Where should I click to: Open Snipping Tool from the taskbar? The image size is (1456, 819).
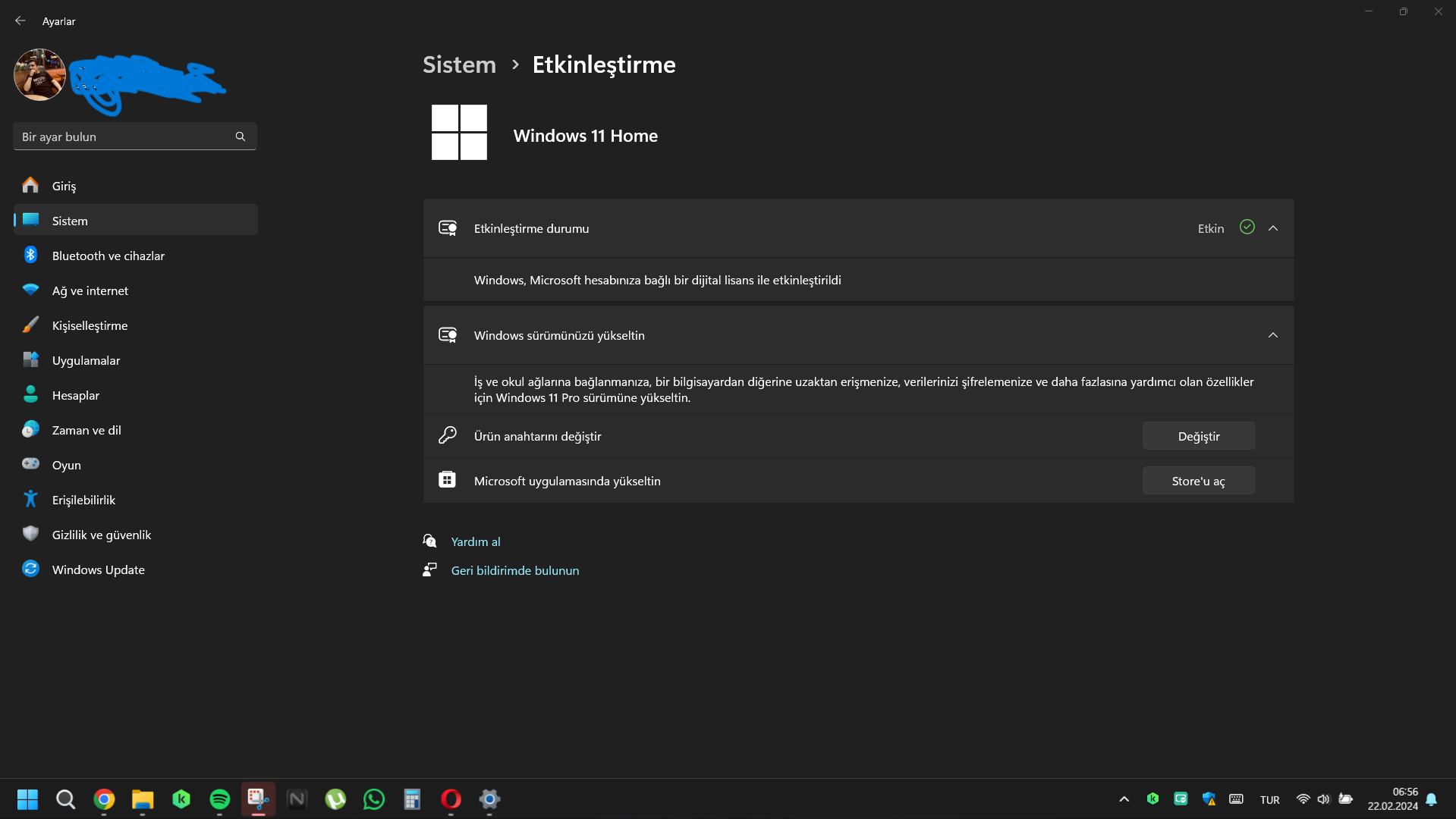[259, 799]
